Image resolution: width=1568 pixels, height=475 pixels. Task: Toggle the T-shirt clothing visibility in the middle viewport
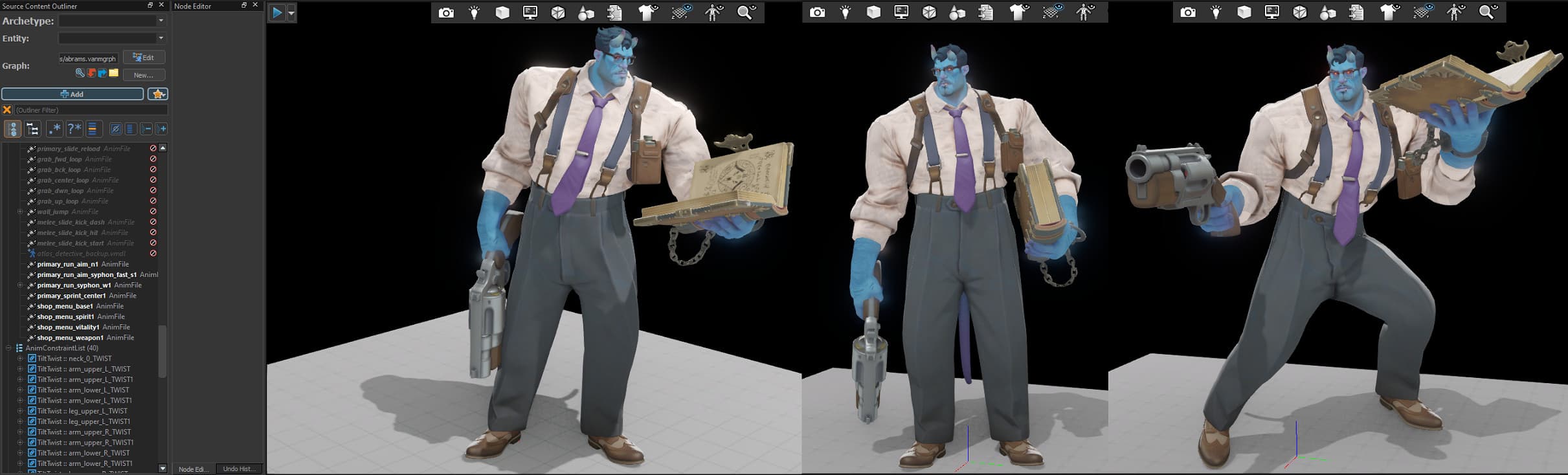tap(1019, 12)
